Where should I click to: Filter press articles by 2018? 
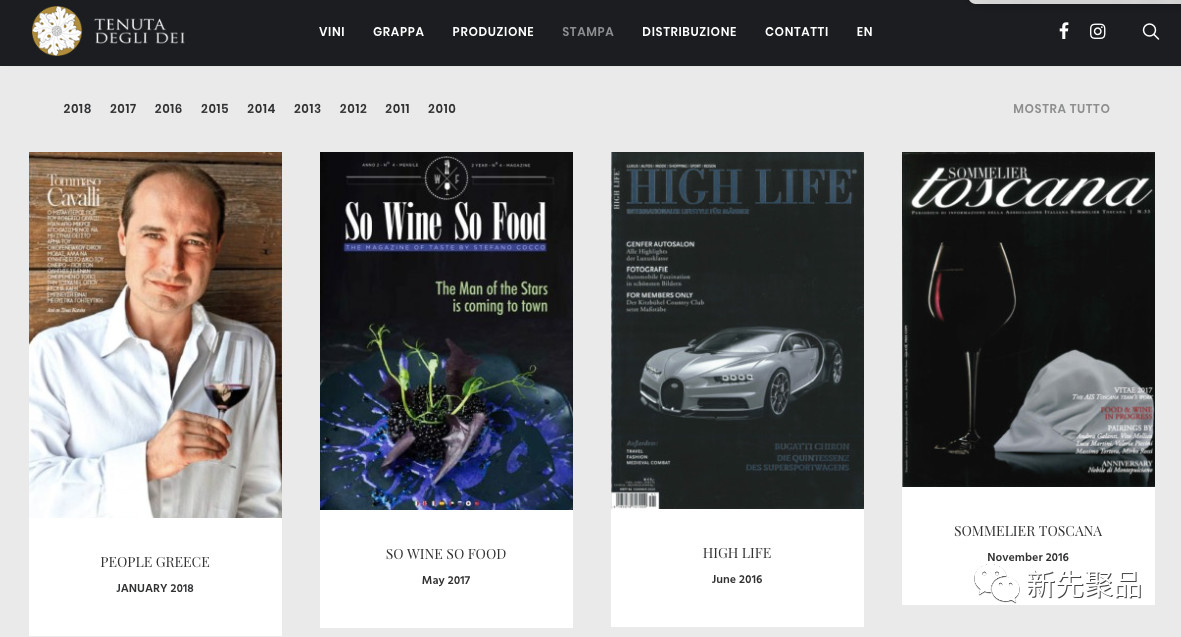tap(77, 109)
